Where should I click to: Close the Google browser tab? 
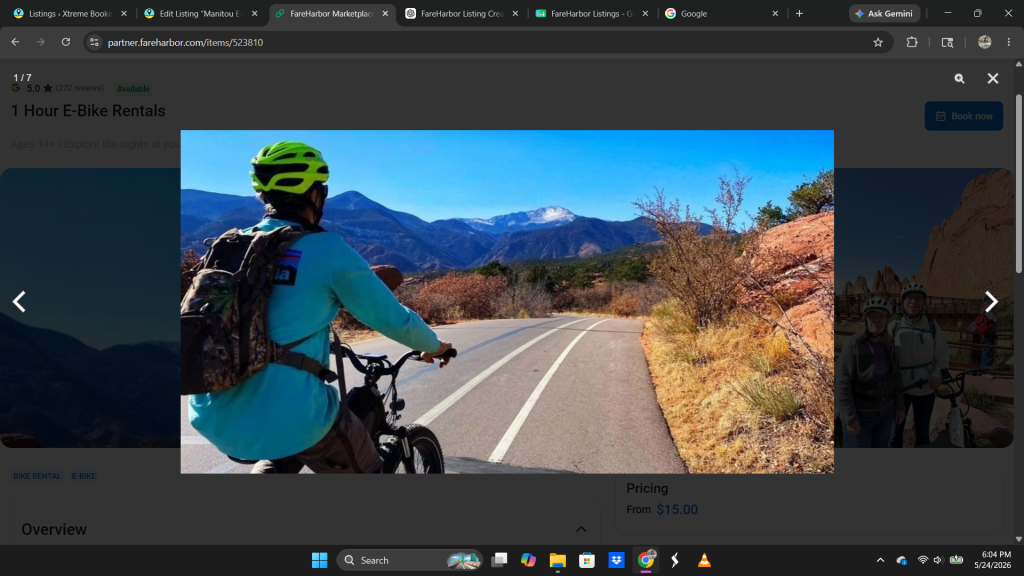775,14
